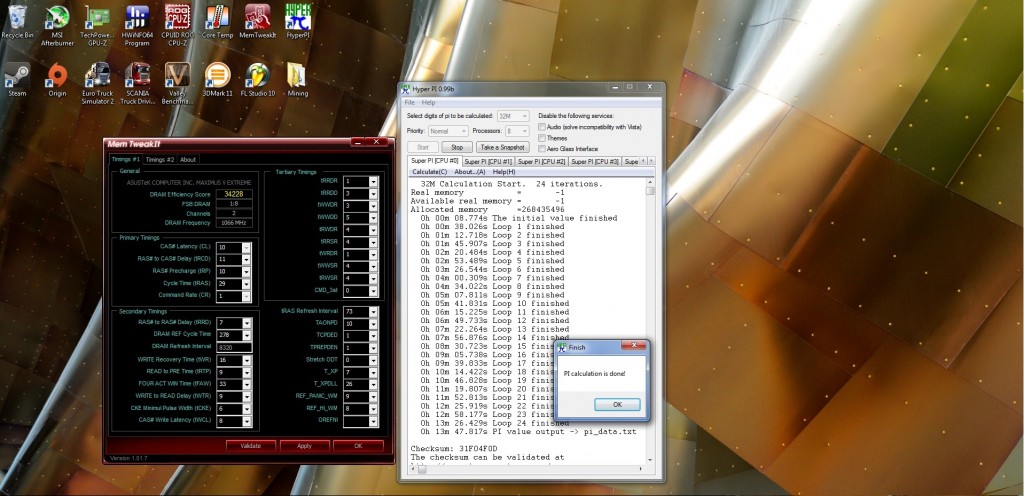Open the Calculate(C) menu
This screenshot has width=1024, height=496.
(x=429, y=172)
